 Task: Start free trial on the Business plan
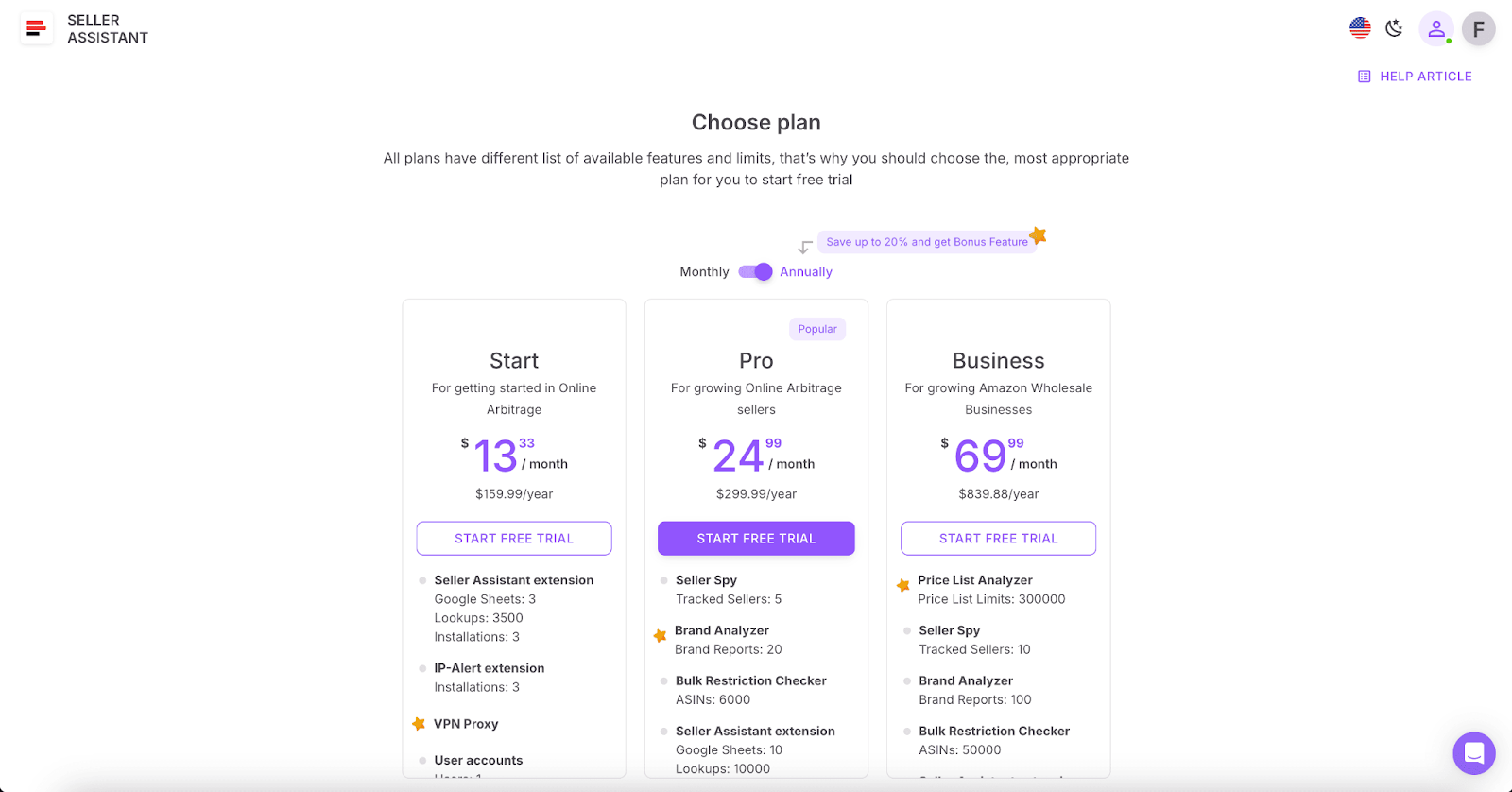(x=998, y=538)
